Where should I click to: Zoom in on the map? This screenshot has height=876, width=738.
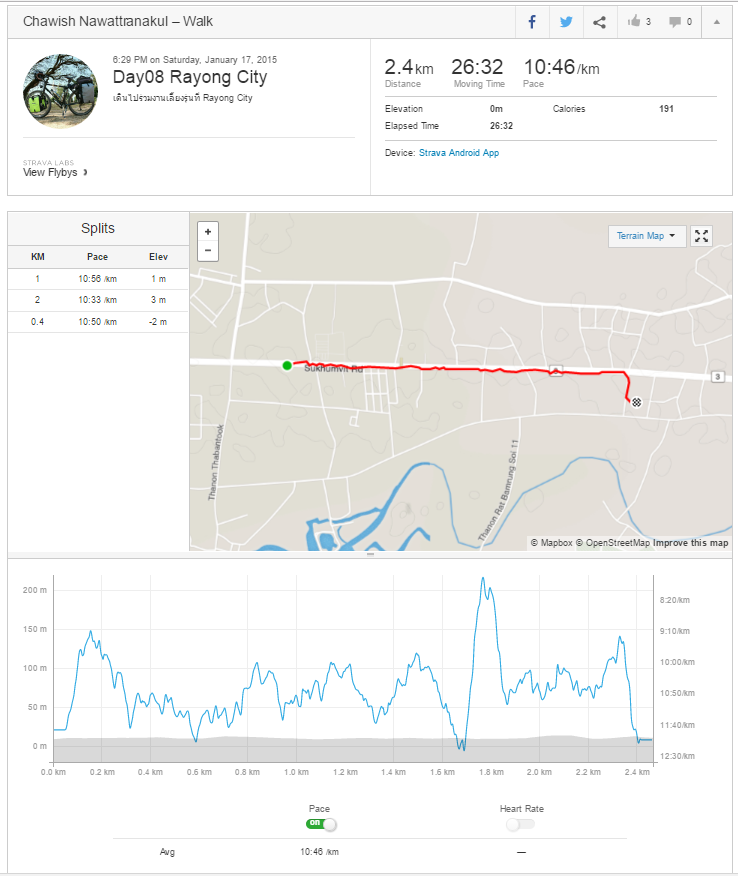[x=208, y=231]
